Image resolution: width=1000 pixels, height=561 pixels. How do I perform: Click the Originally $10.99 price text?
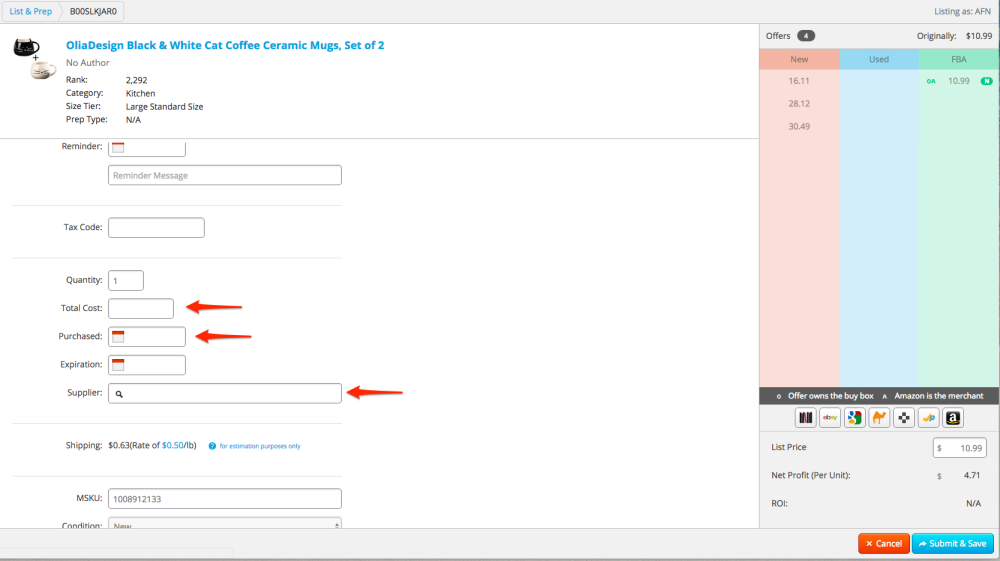[x=954, y=36]
